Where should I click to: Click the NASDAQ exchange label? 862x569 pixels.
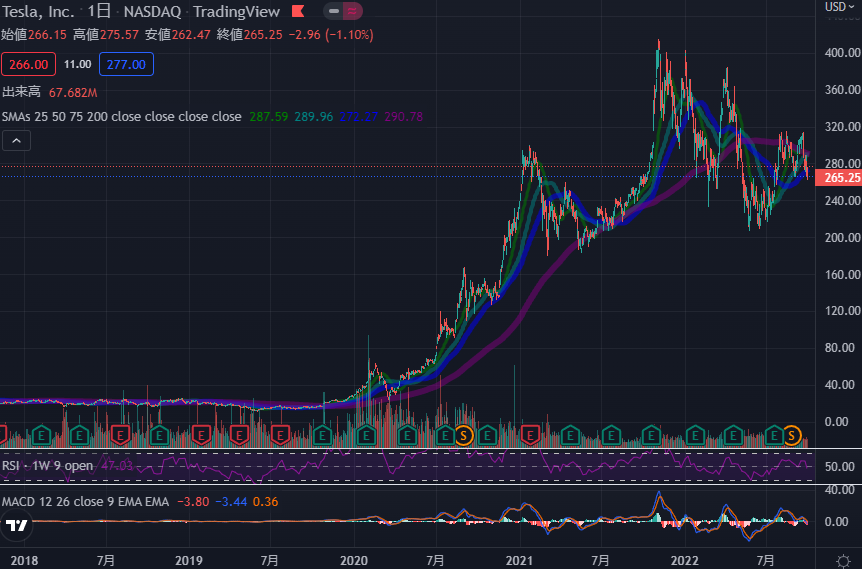coord(152,11)
